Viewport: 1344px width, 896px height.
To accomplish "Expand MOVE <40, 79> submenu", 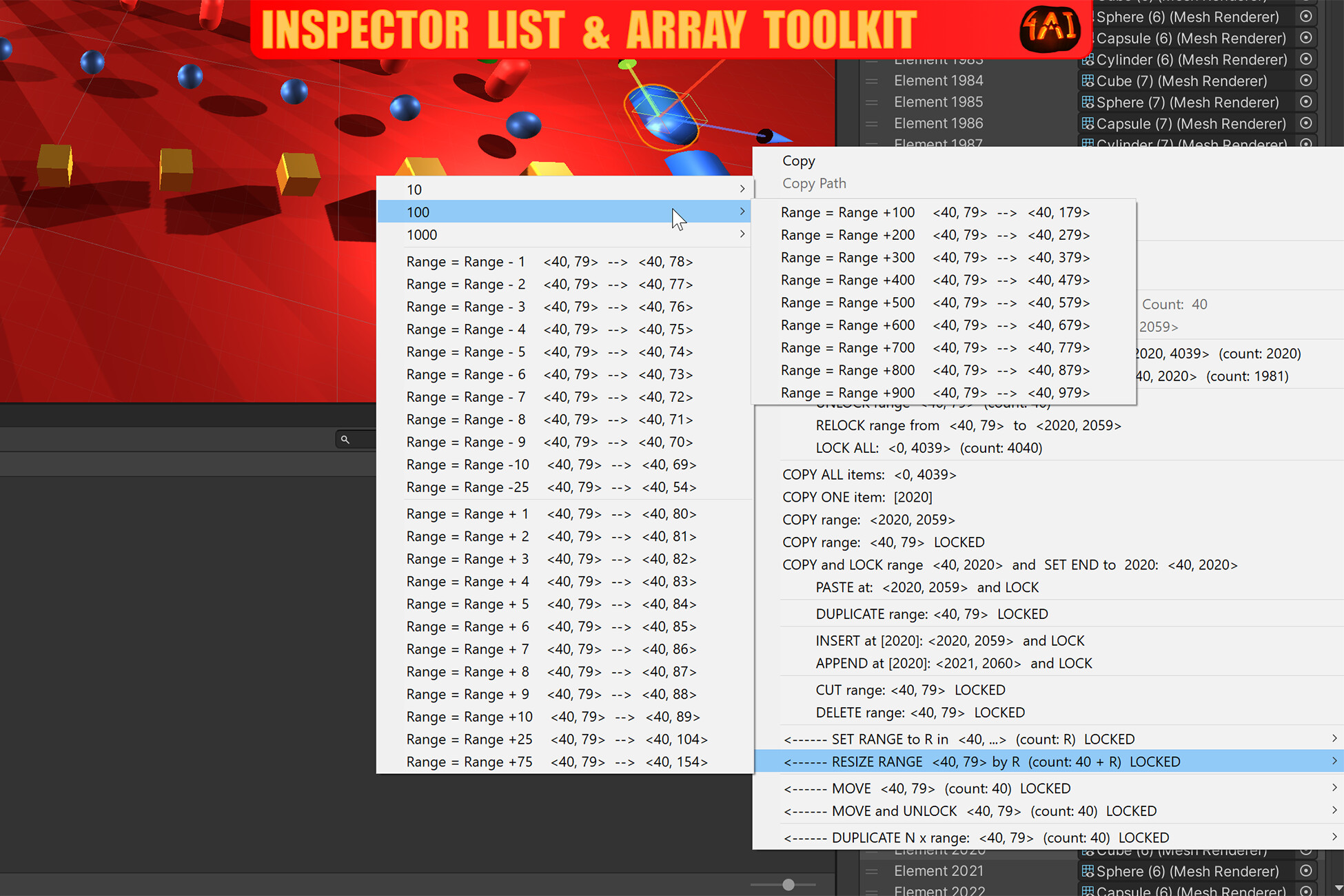I will pyautogui.click(x=1049, y=788).
